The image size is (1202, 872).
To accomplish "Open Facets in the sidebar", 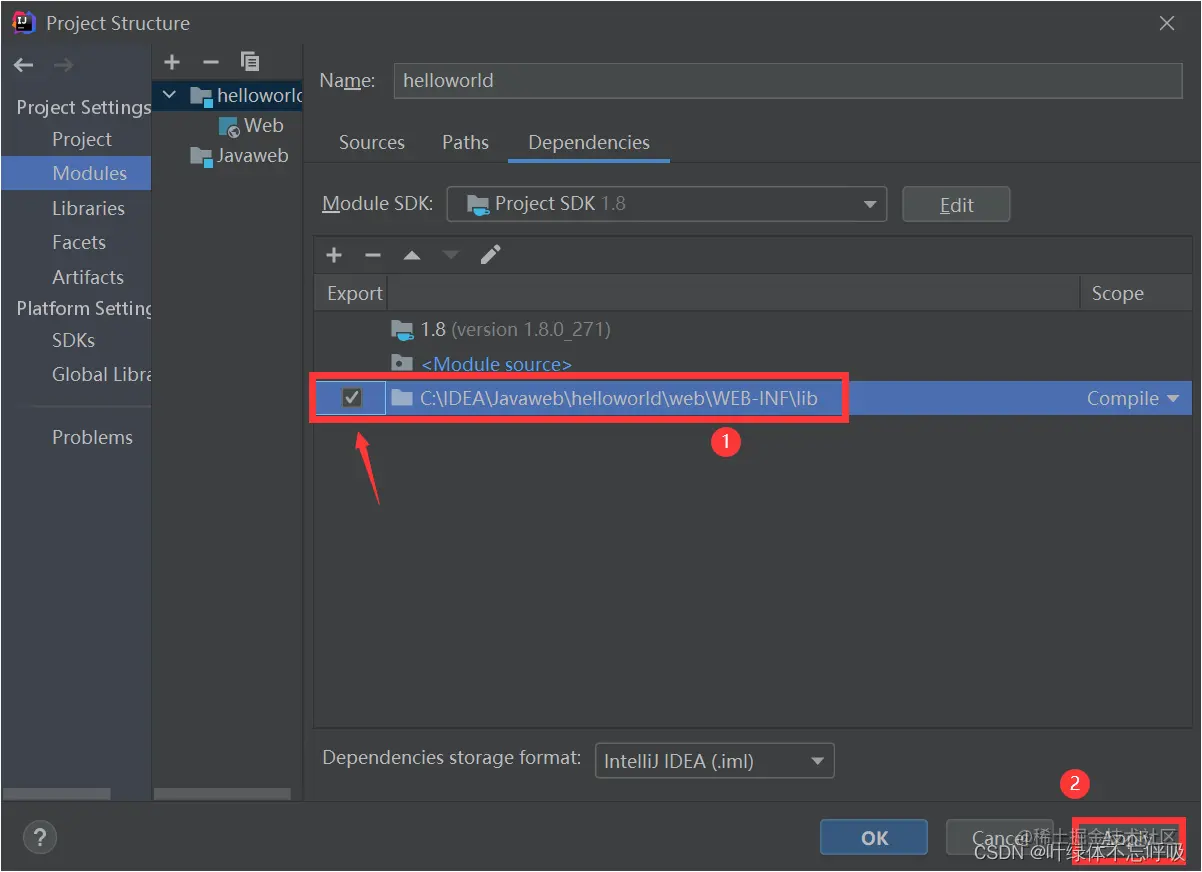I will click(x=76, y=242).
